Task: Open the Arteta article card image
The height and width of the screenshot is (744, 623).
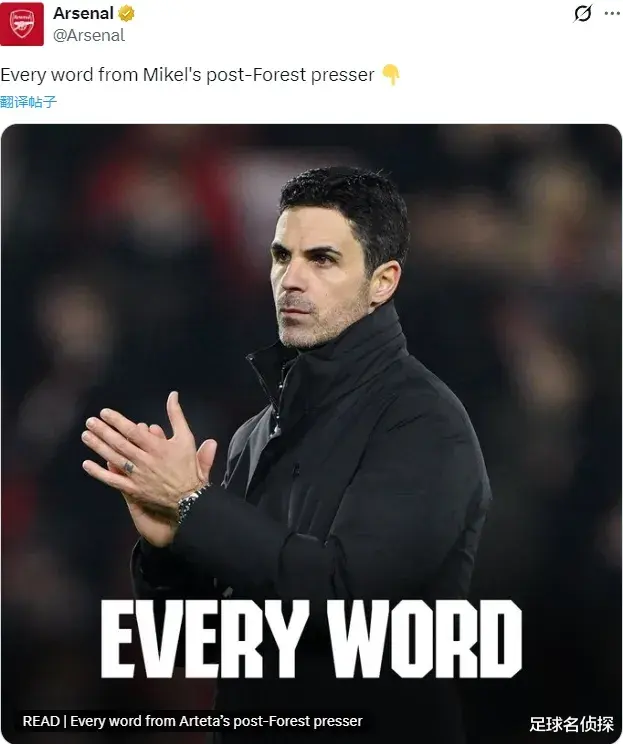Action: tap(311, 434)
